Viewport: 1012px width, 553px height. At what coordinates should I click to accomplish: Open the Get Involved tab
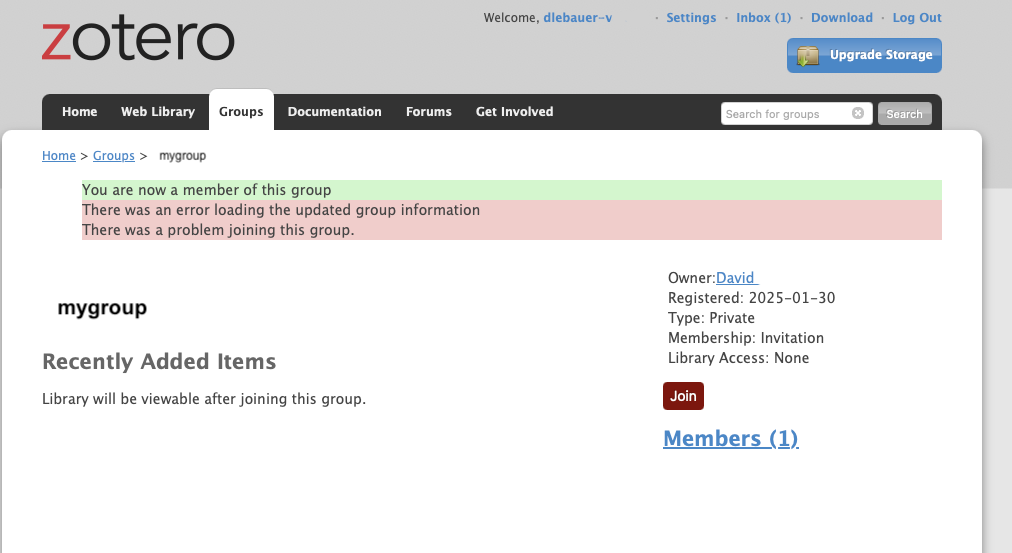(x=514, y=112)
